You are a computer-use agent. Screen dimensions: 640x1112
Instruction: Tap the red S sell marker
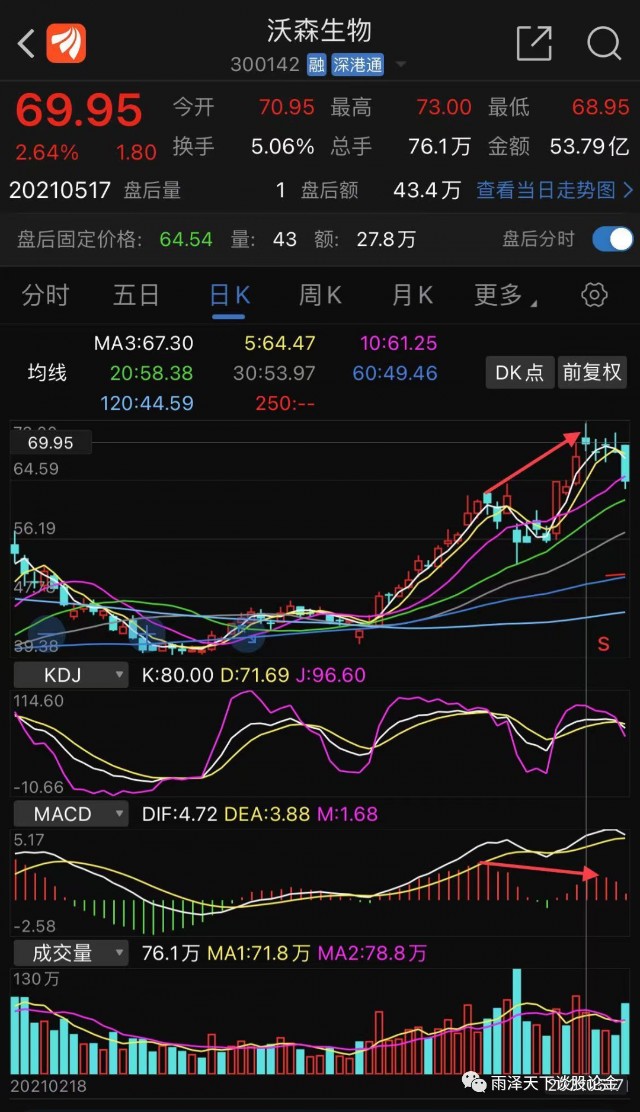click(x=603, y=643)
